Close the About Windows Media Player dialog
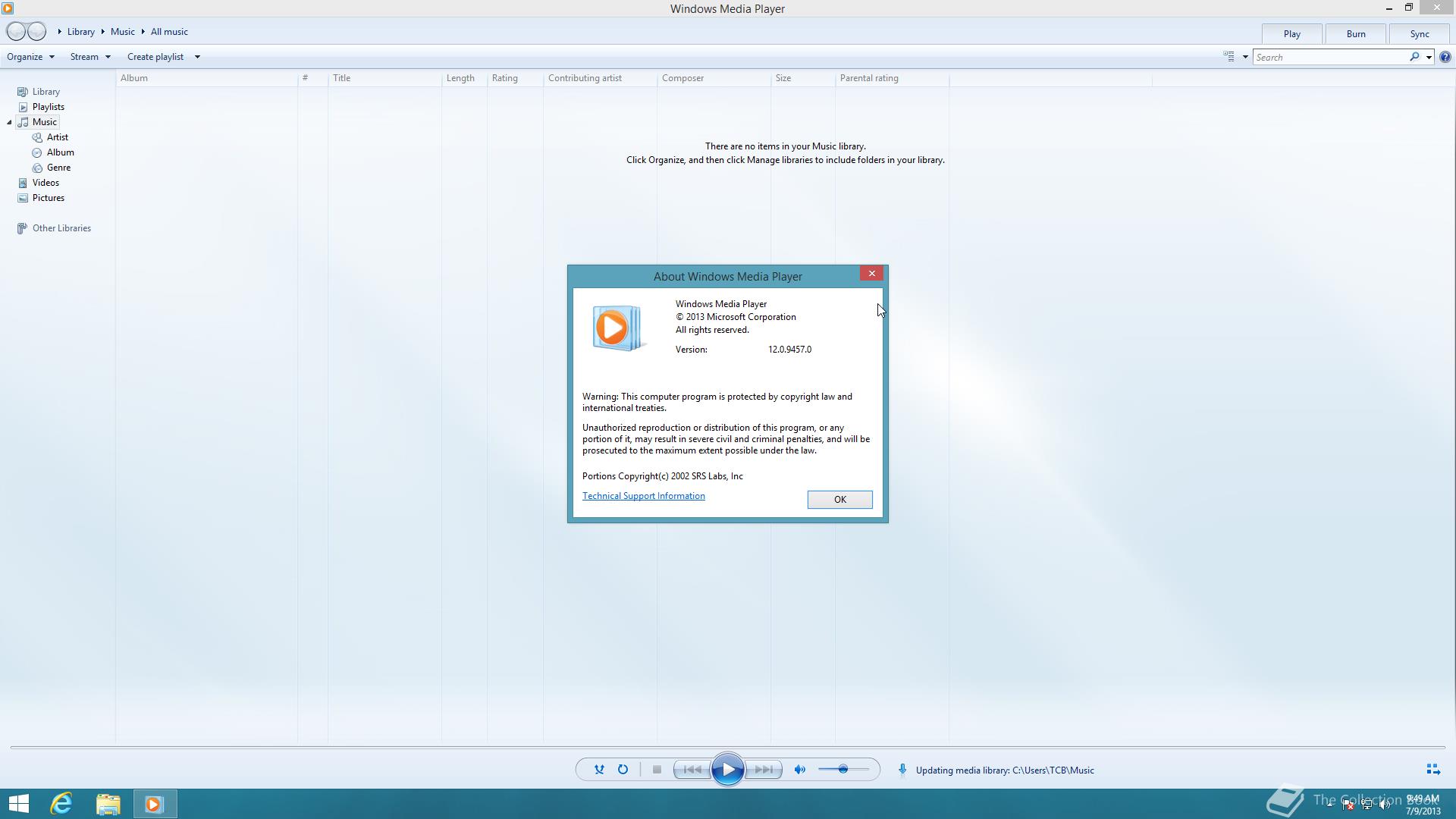Image resolution: width=1456 pixels, height=819 pixels. (871, 274)
